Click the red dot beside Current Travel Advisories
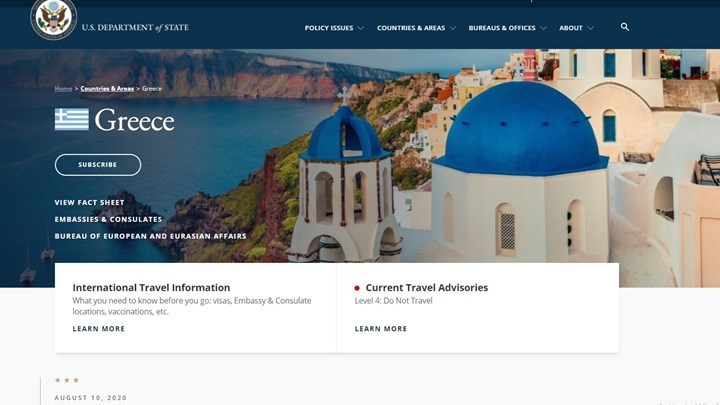The width and height of the screenshot is (720, 405). pyautogui.click(x=357, y=288)
